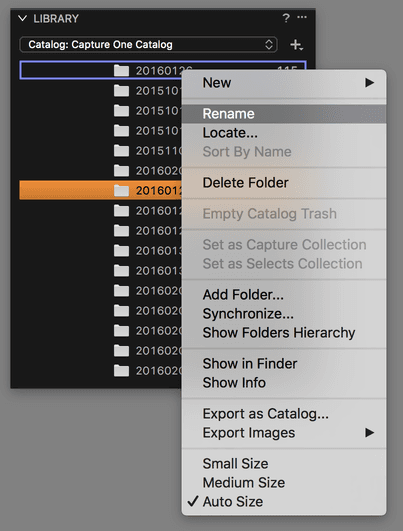Open the Library panel three-dots options menu
This screenshot has width=403, height=531.
click(x=302, y=17)
